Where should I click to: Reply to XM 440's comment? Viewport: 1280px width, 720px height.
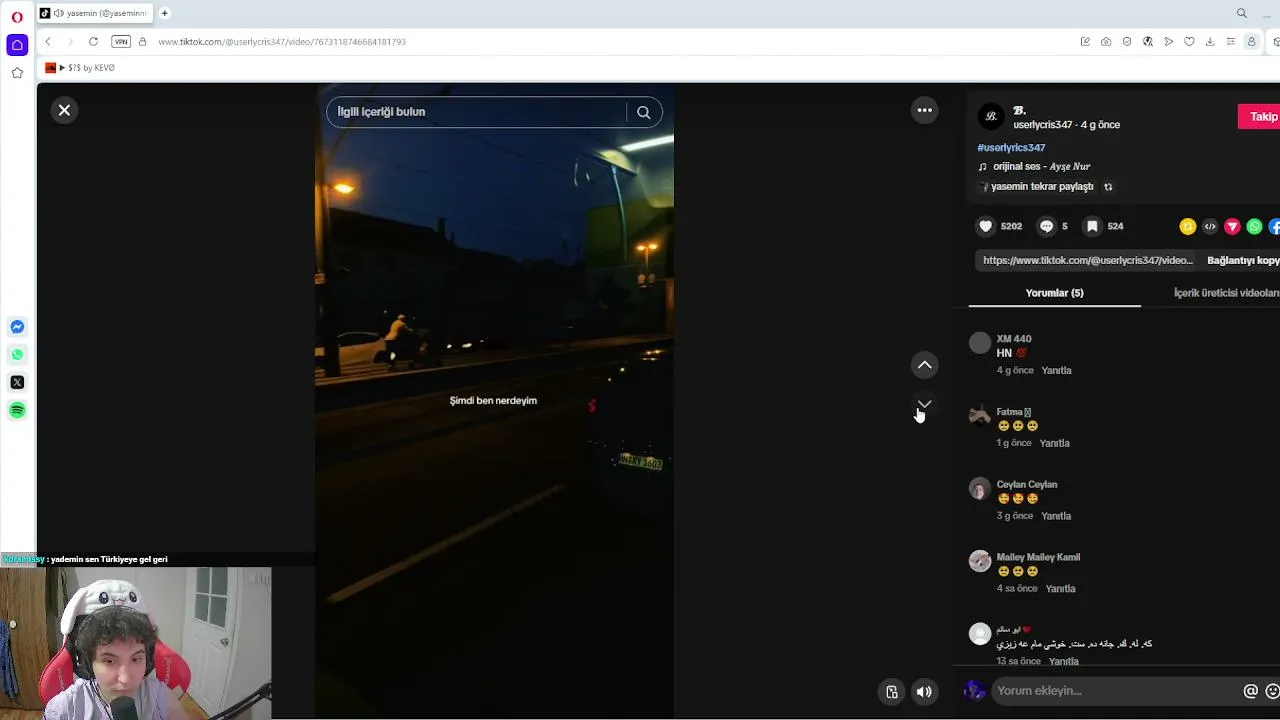[x=1056, y=370]
